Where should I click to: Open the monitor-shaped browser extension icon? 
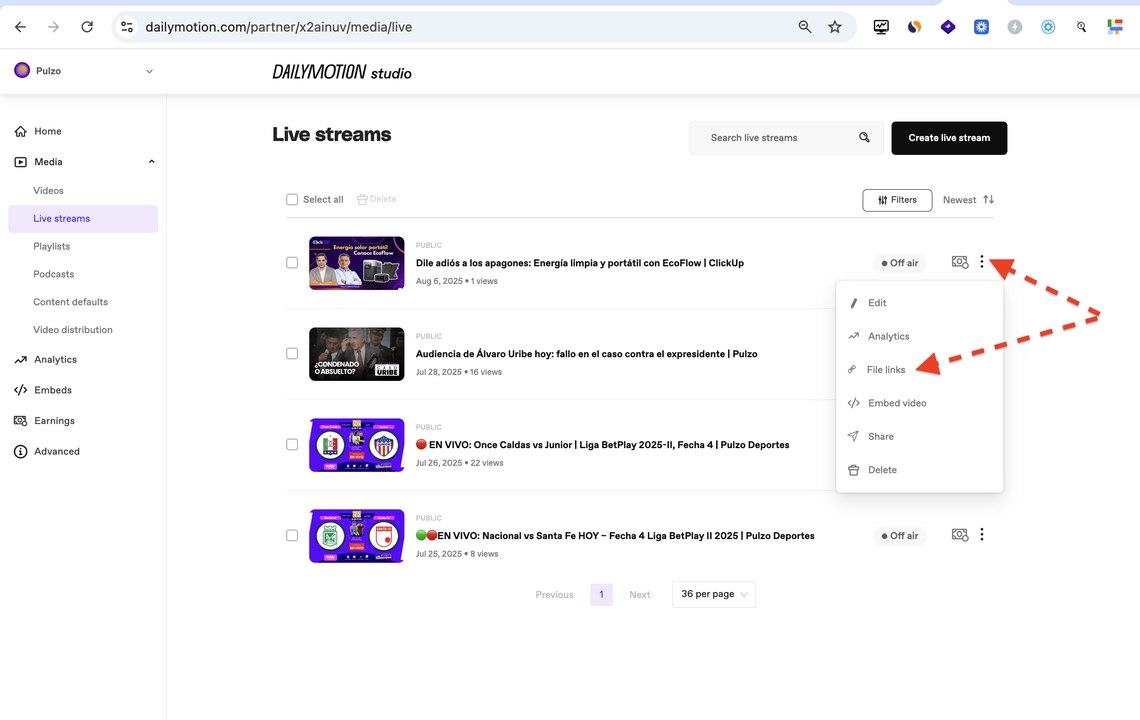[881, 27]
